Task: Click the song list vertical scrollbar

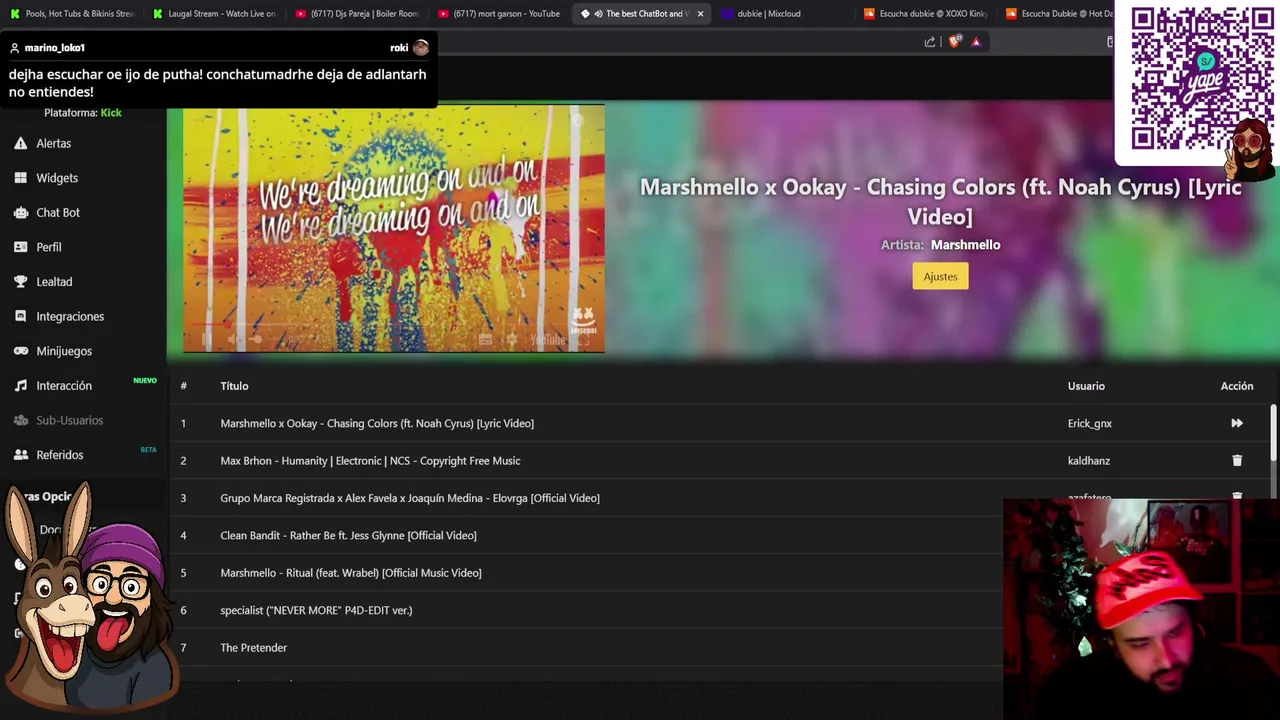Action: click(x=1273, y=432)
